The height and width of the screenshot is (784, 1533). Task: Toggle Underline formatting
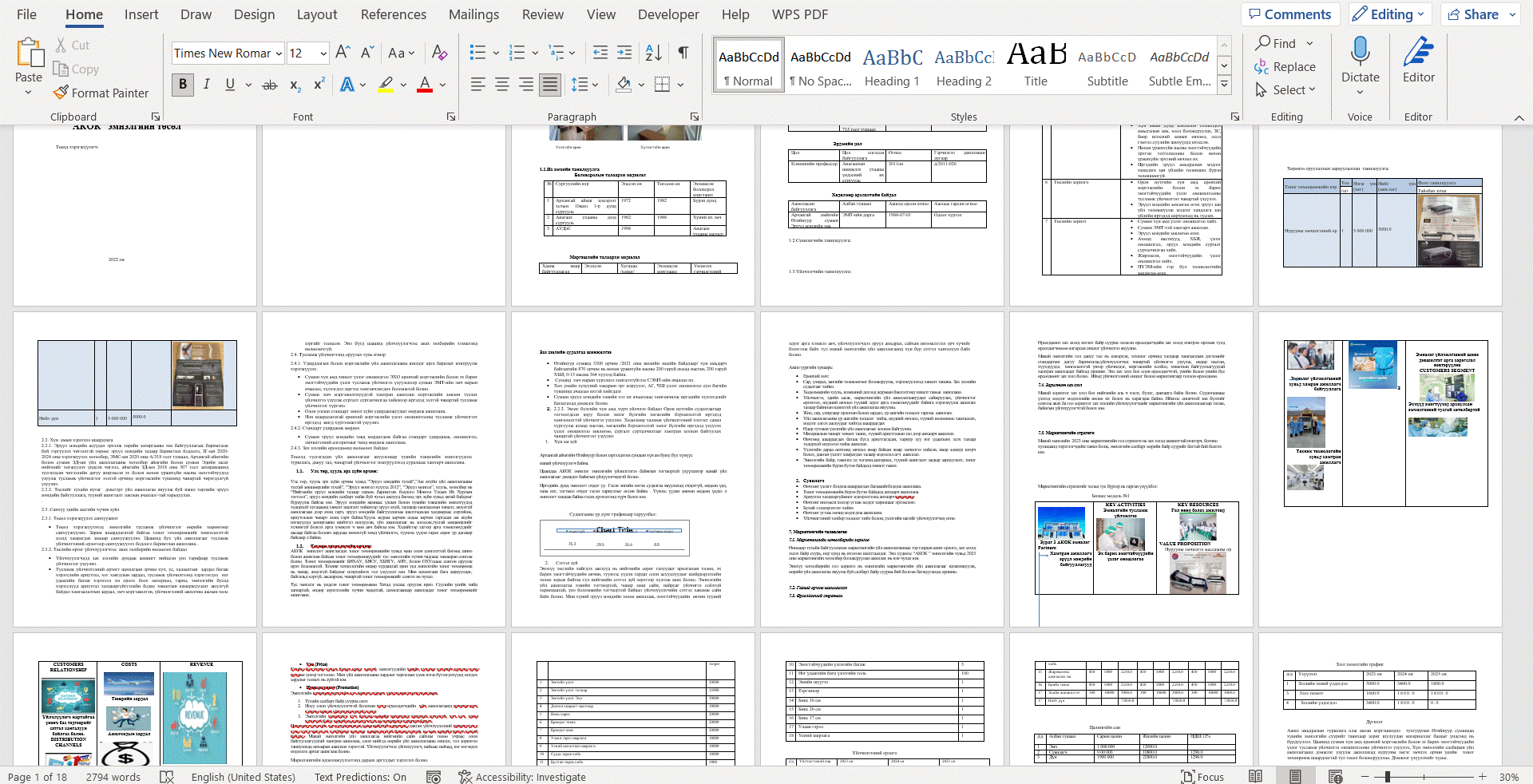pos(230,85)
